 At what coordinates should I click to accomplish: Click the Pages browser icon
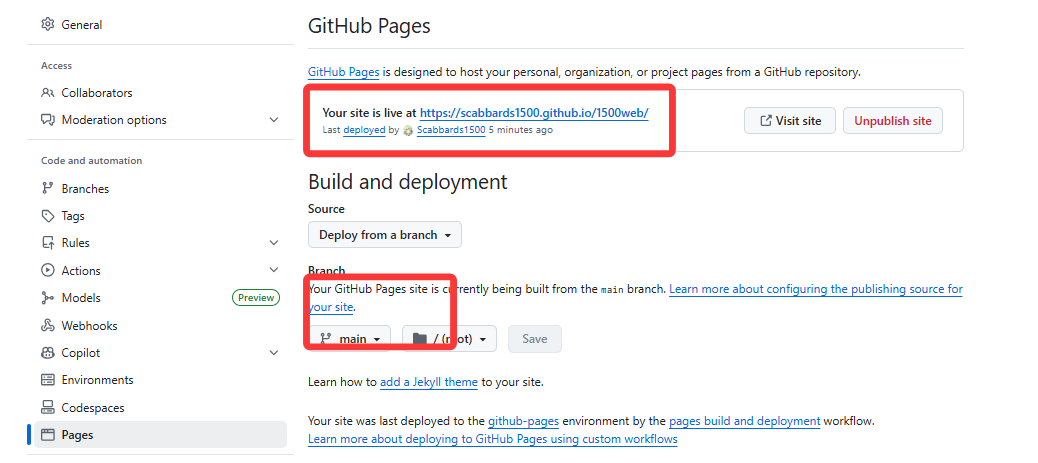(47, 435)
